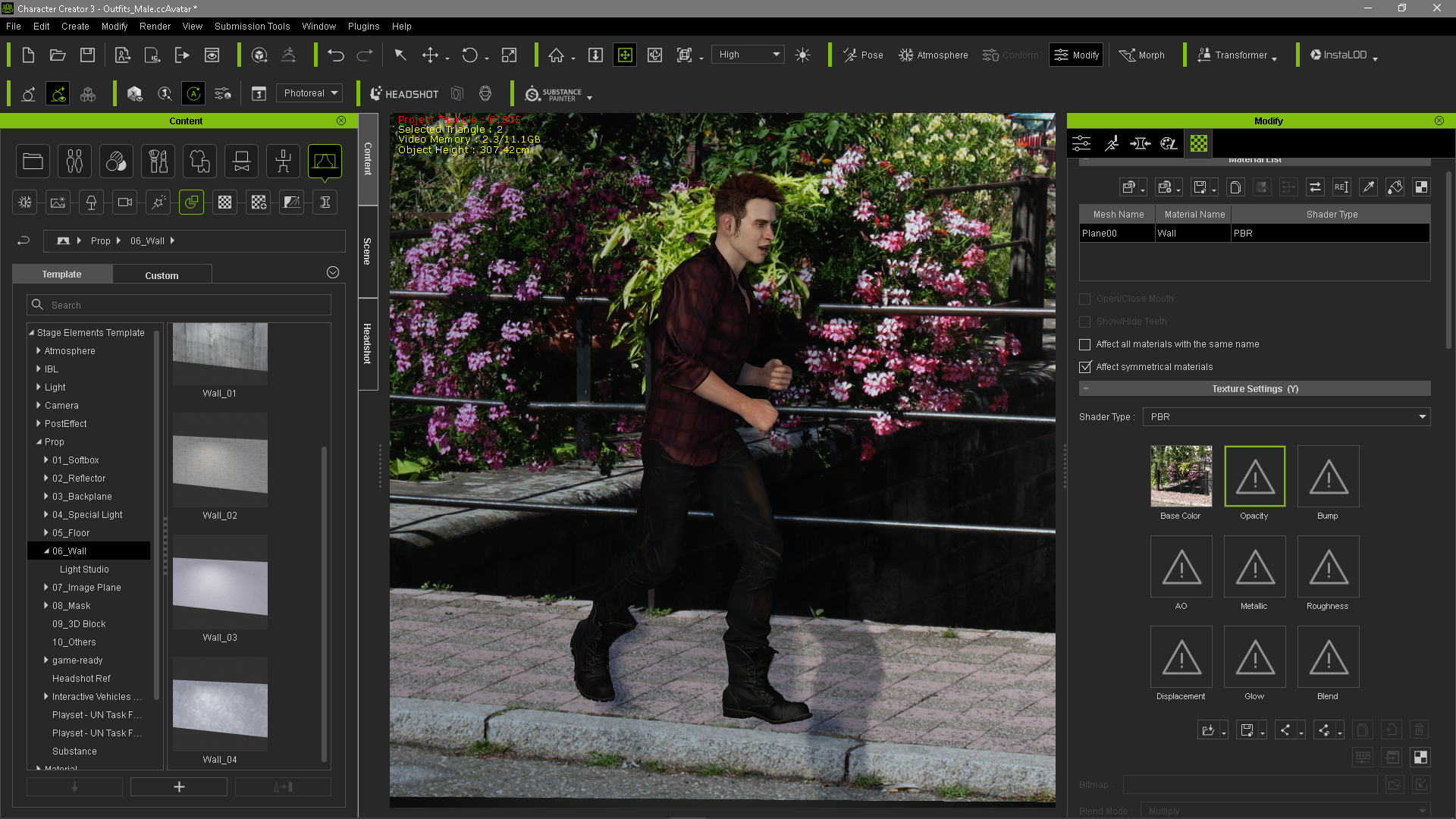This screenshot has height=819, width=1456.
Task: Click the Metallic texture slot
Action: click(1255, 566)
